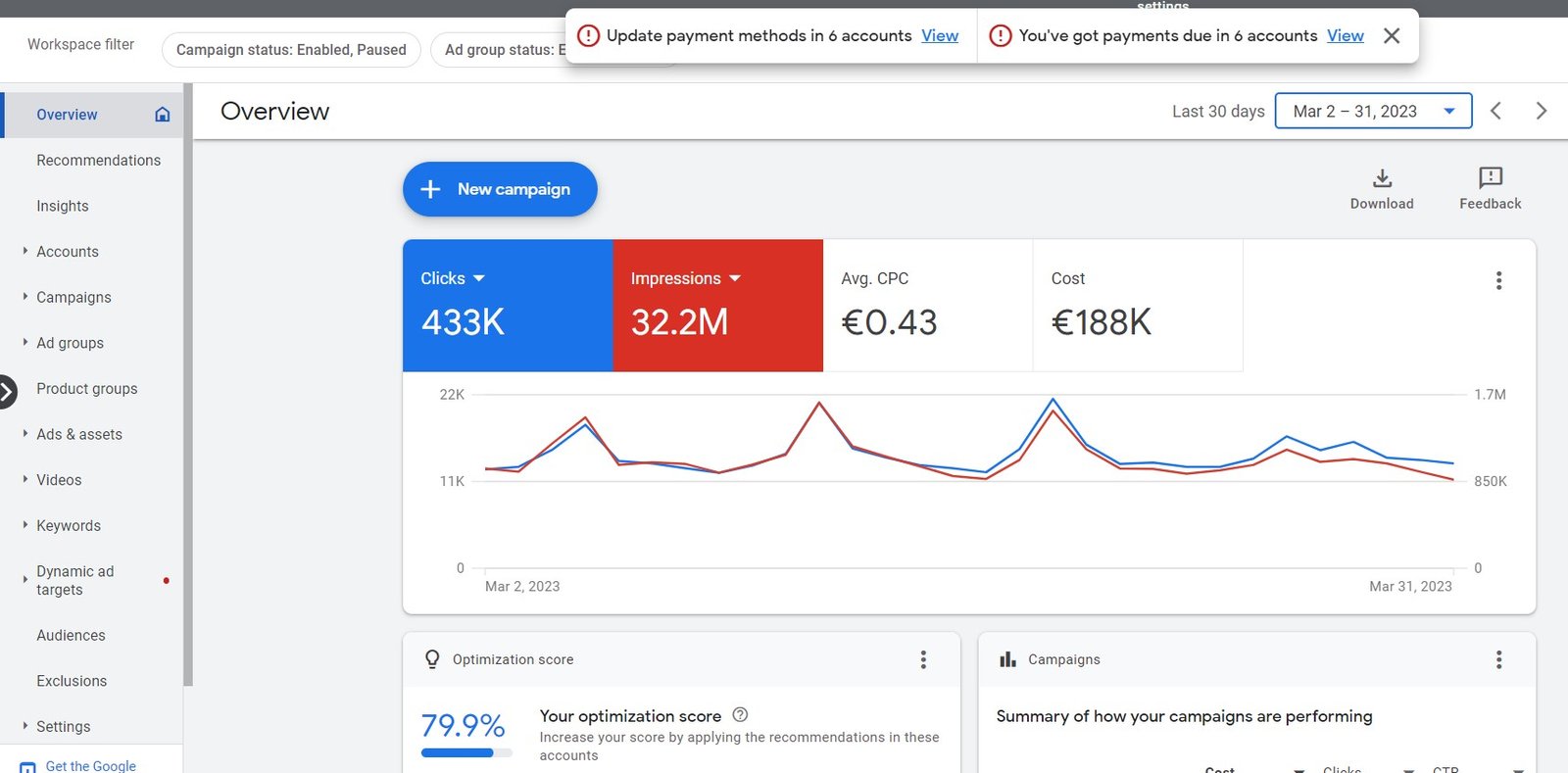Screen dimensions: 1568x773
Task: Open Insights in the sidebar
Action: [x=63, y=206]
